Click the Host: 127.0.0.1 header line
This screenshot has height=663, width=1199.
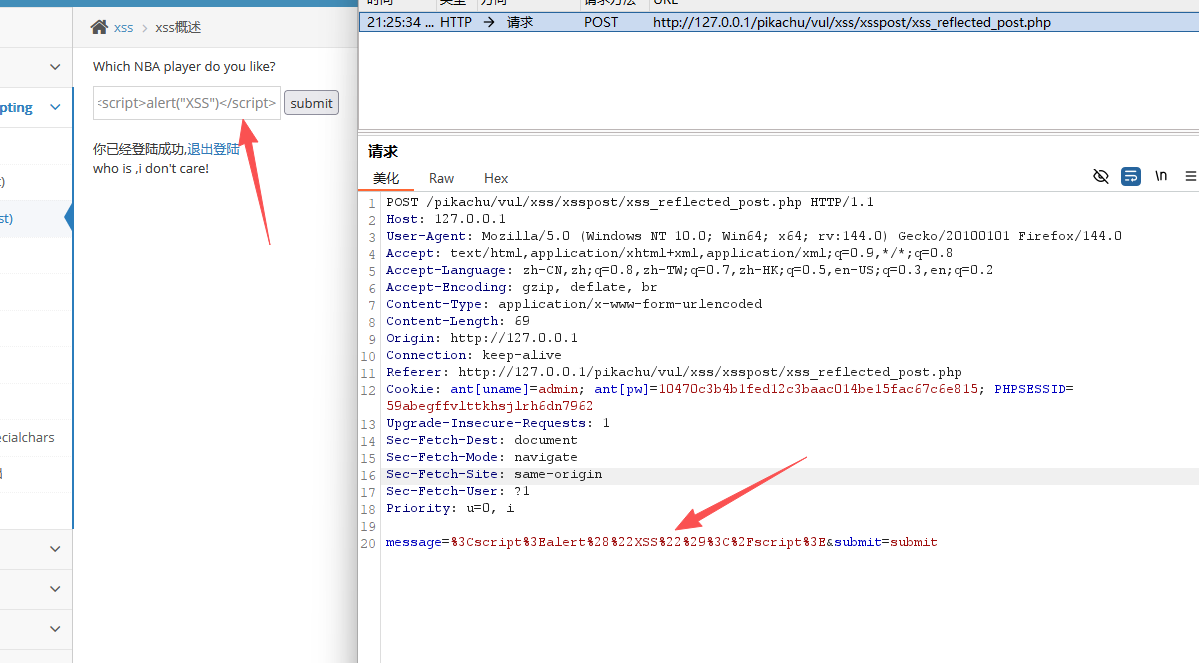[446, 219]
